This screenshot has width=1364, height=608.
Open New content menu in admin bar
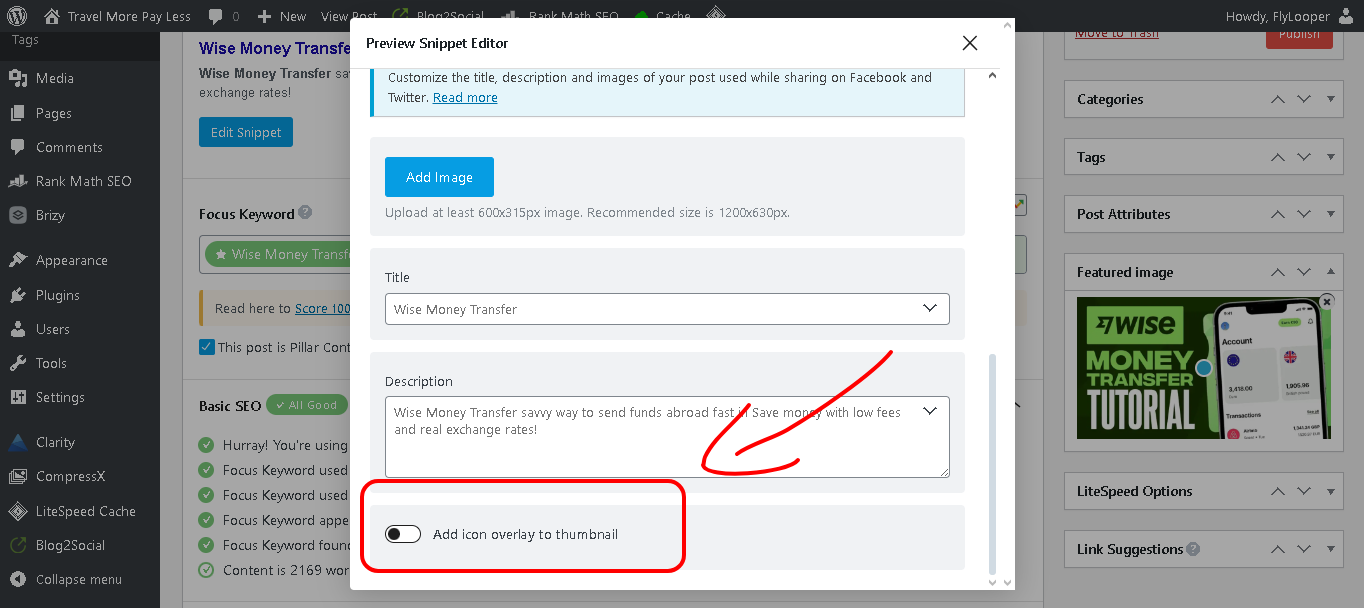(282, 16)
